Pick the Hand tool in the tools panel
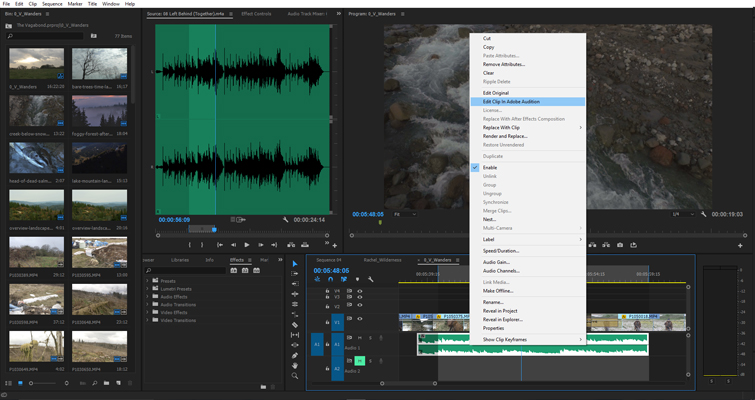Image resolution: width=755 pixels, height=400 pixels. (295, 365)
